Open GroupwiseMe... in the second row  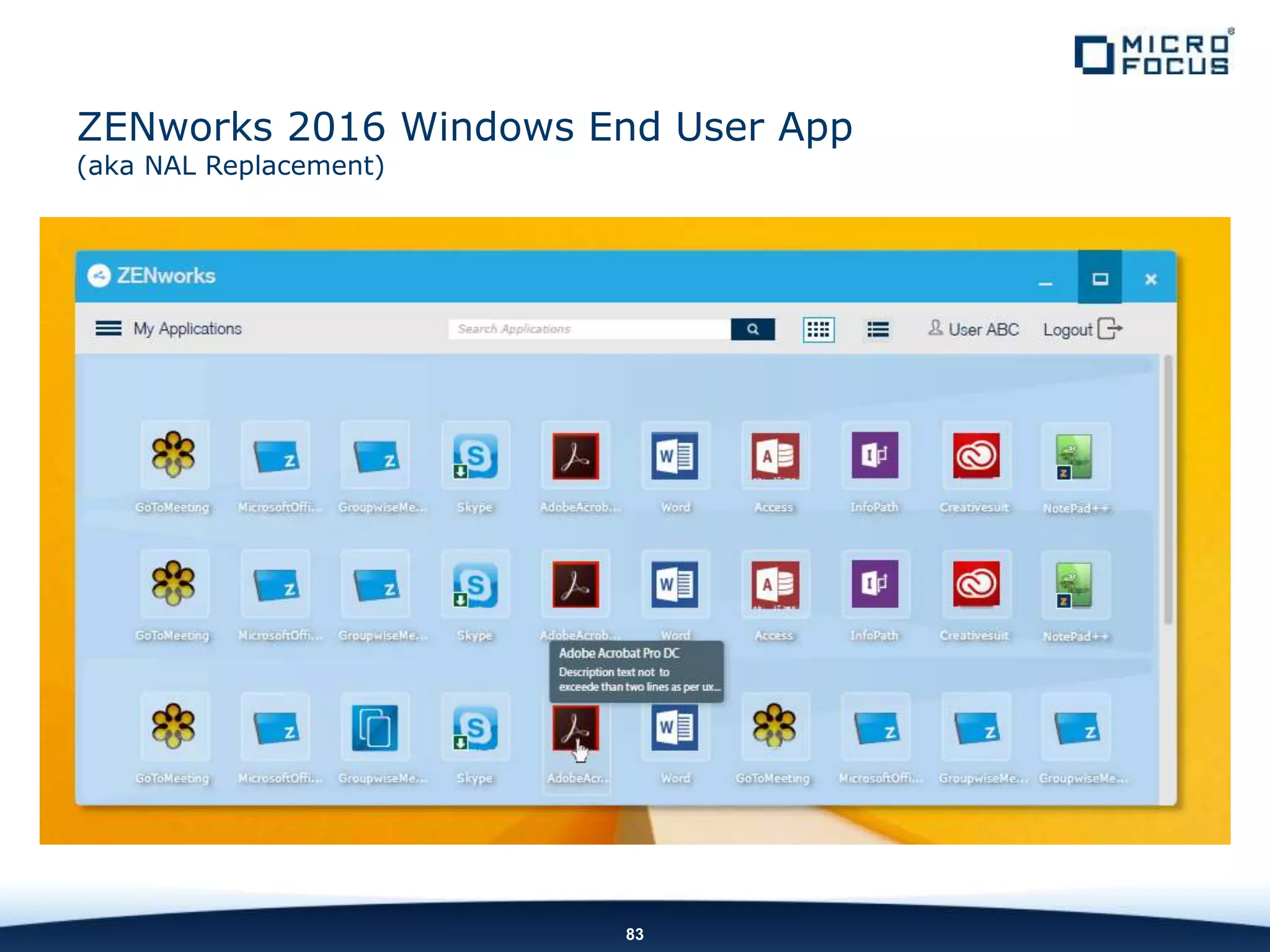pyautogui.click(x=375, y=584)
